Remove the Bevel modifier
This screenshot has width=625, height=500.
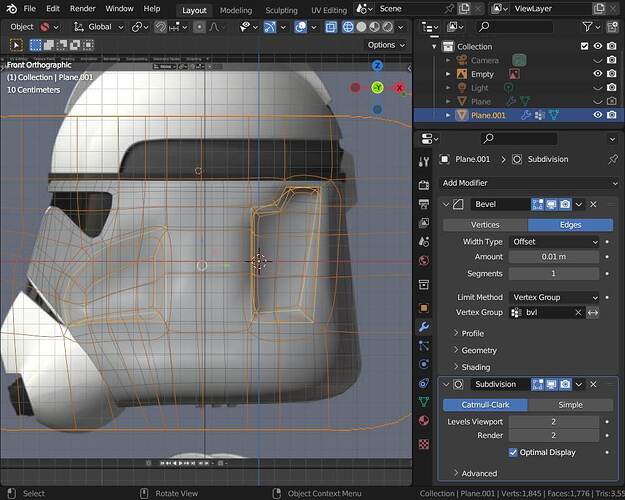click(x=593, y=205)
